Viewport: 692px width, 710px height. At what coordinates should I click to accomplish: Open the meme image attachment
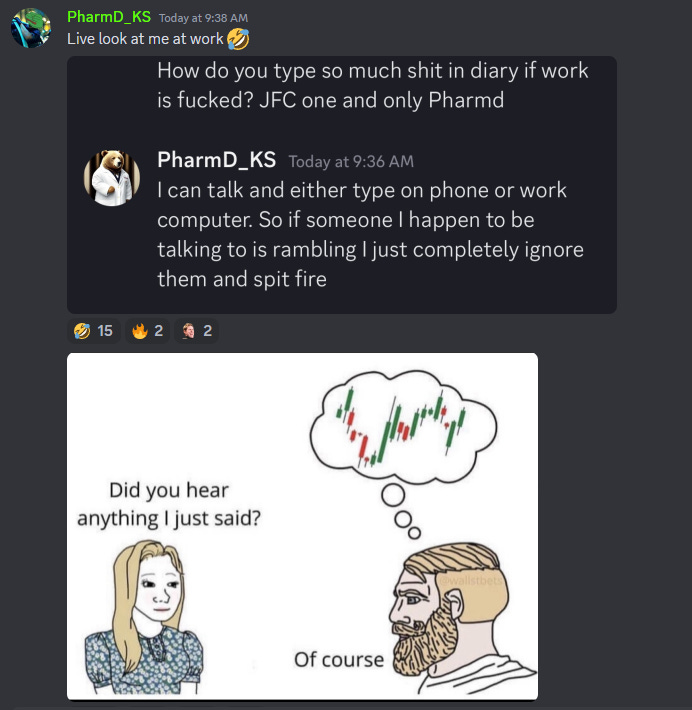pyautogui.click(x=303, y=526)
